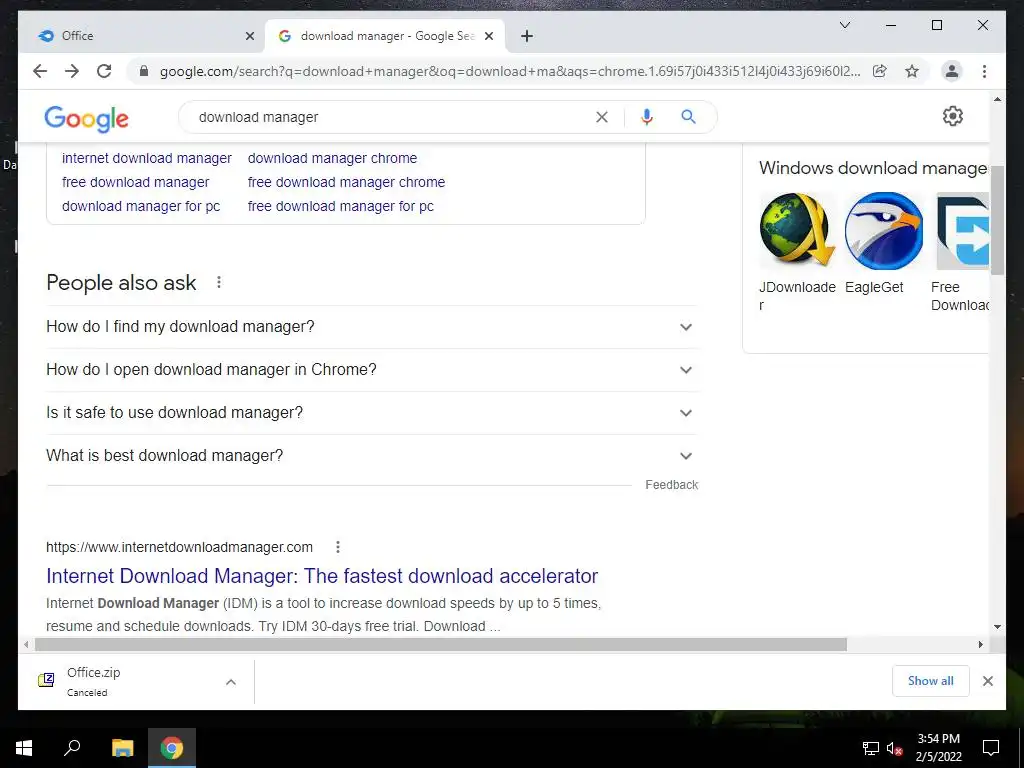This screenshot has height=768, width=1024.
Task: Open the notification center icon
Action: tap(991, 748)
